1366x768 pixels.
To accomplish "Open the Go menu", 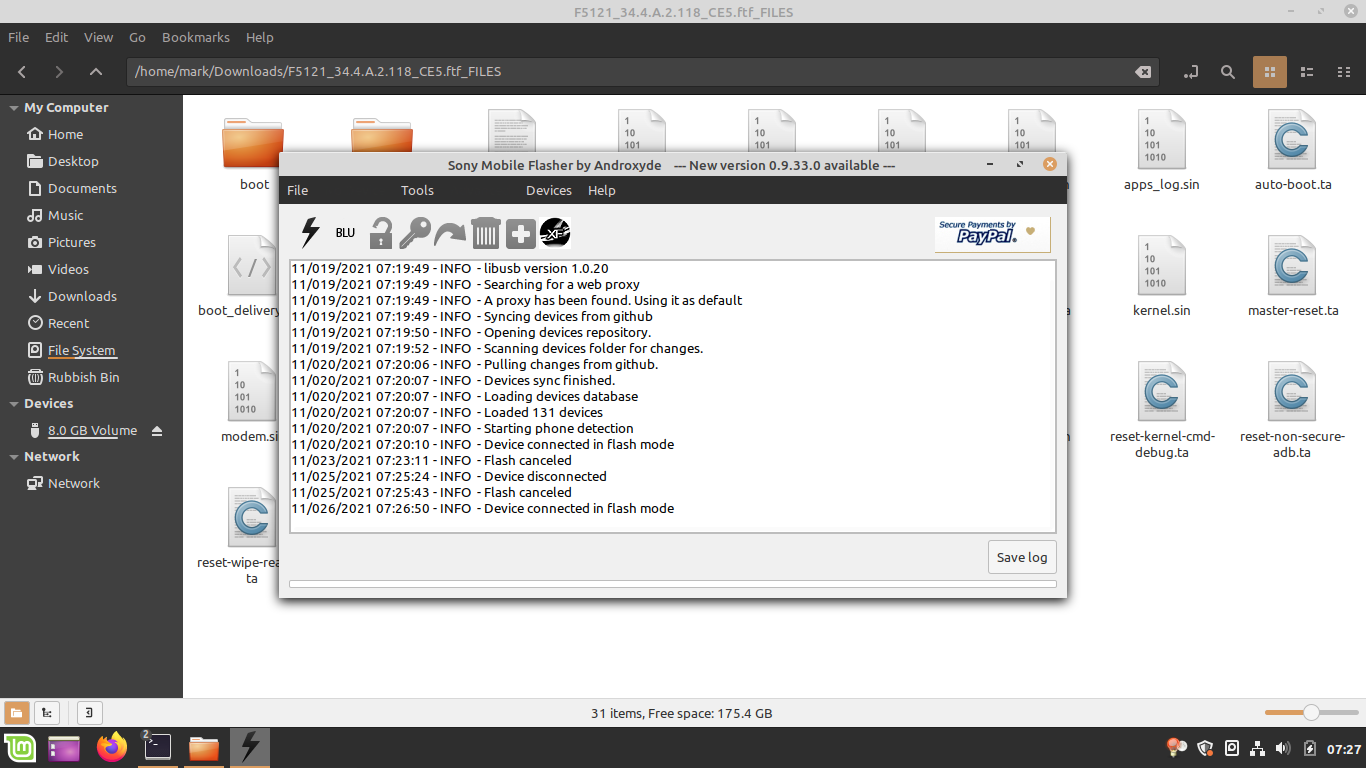I will (x=138, y=37).
